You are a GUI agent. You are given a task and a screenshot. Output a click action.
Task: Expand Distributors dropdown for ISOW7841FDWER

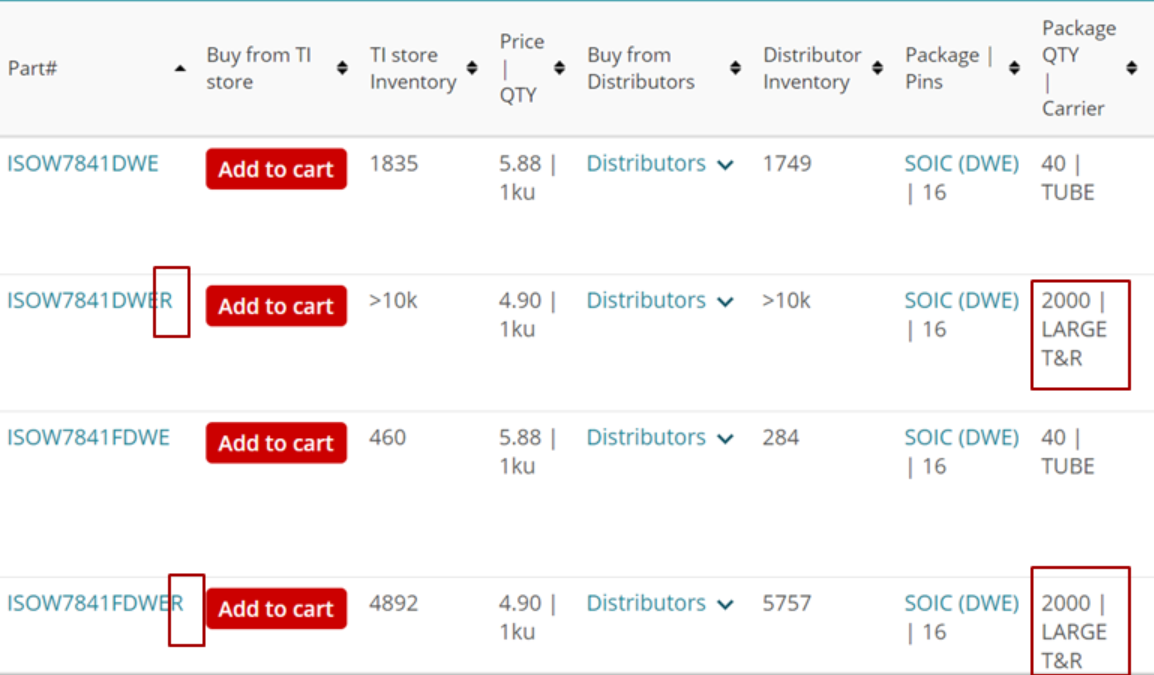point(660,604)
